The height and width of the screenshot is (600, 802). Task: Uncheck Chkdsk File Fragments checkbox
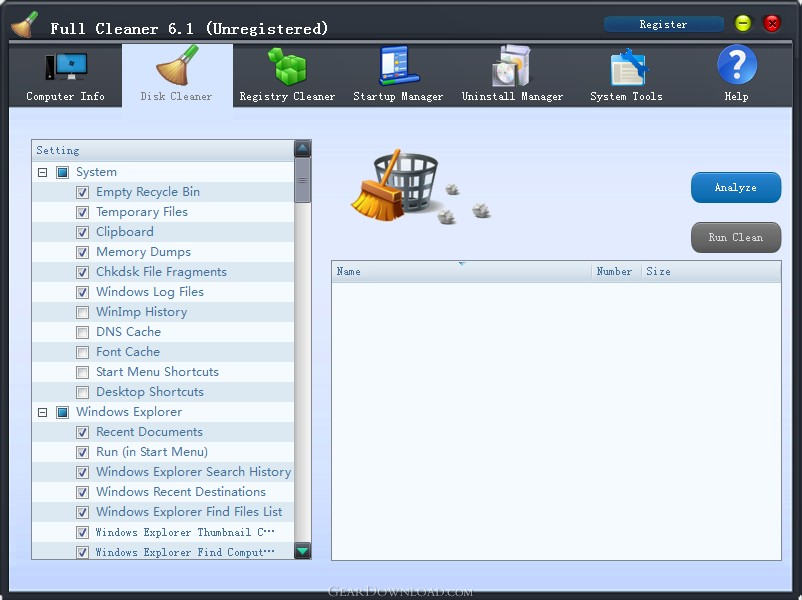click(x=82, y=272)
